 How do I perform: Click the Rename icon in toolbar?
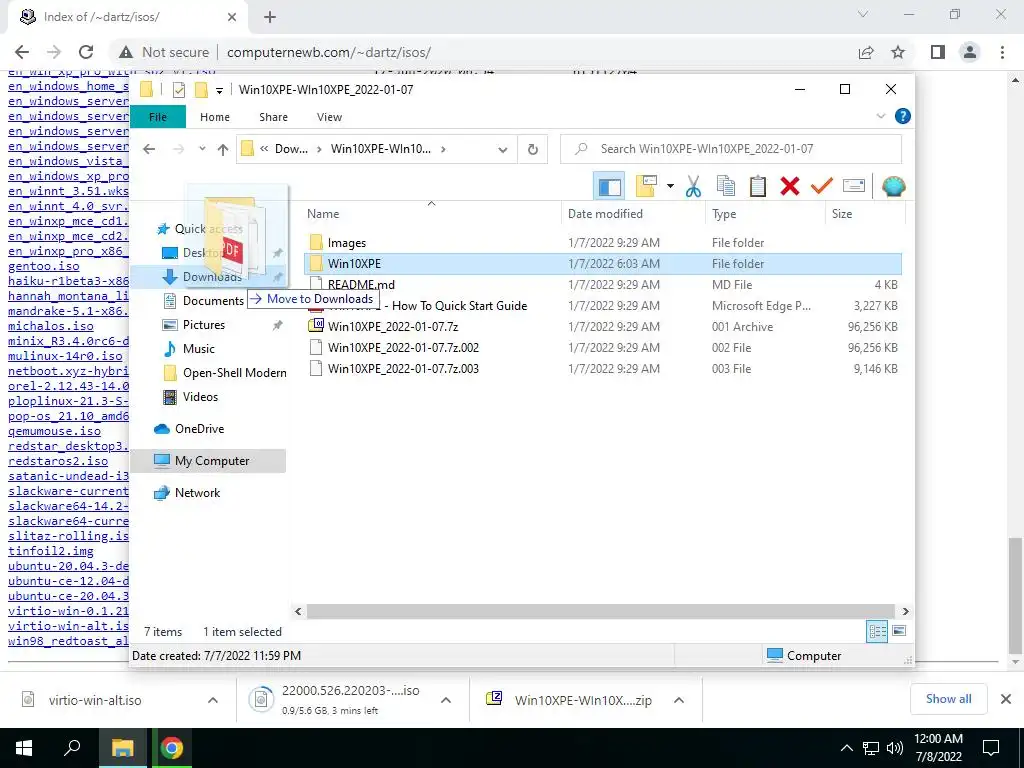coord(854,187)
